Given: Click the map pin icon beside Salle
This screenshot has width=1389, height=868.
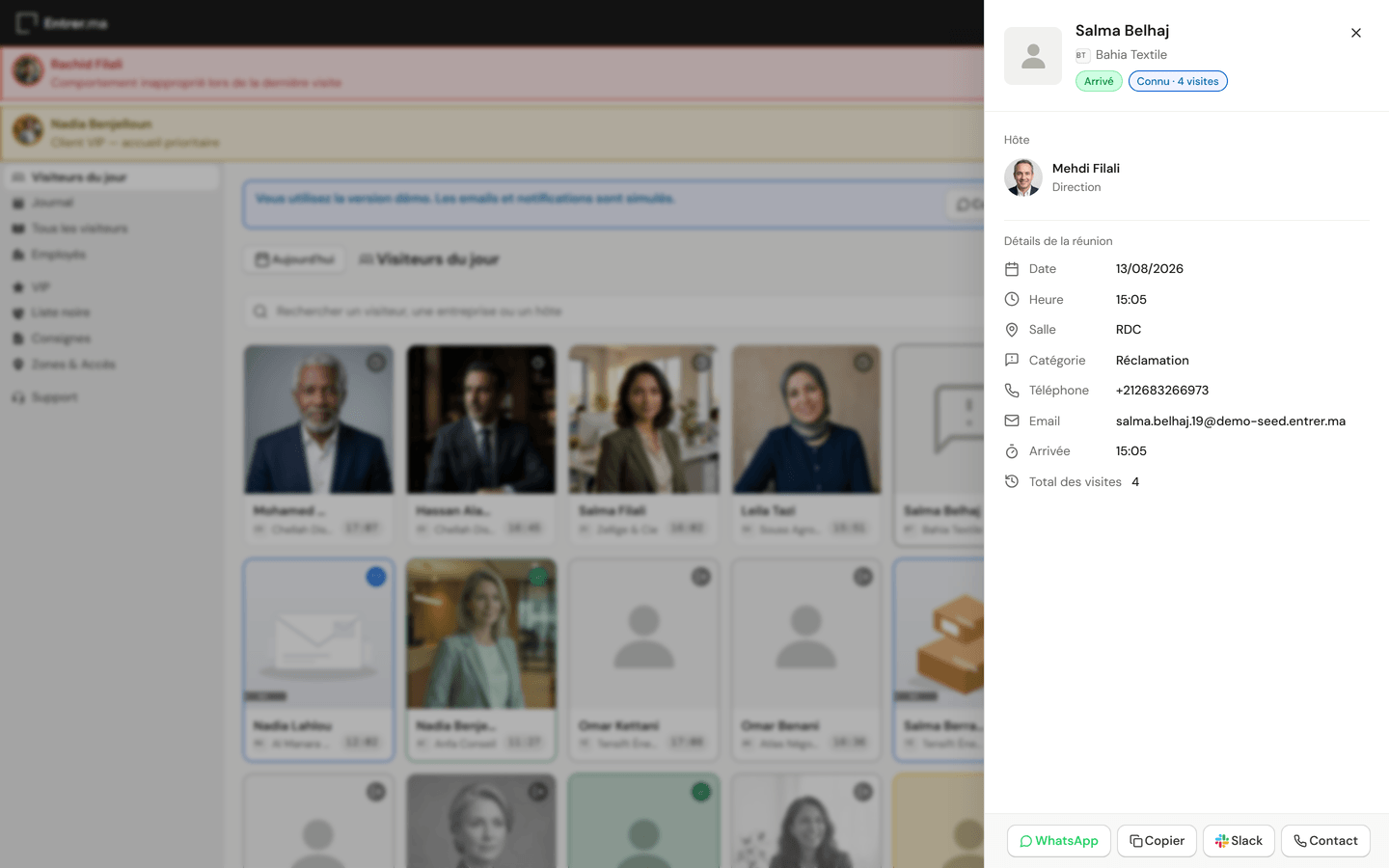Looking at the screenshot, I should click(1012, 330).
